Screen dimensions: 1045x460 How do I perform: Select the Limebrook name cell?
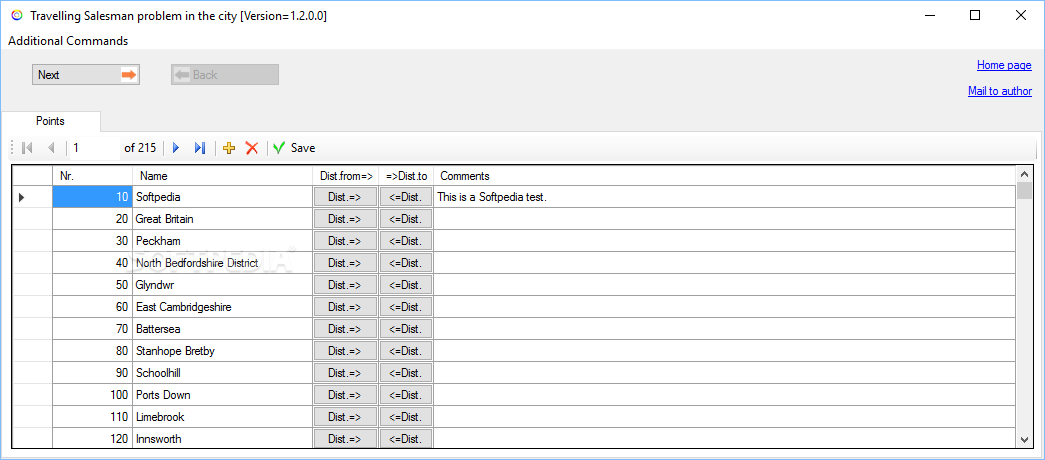point(223,417)
